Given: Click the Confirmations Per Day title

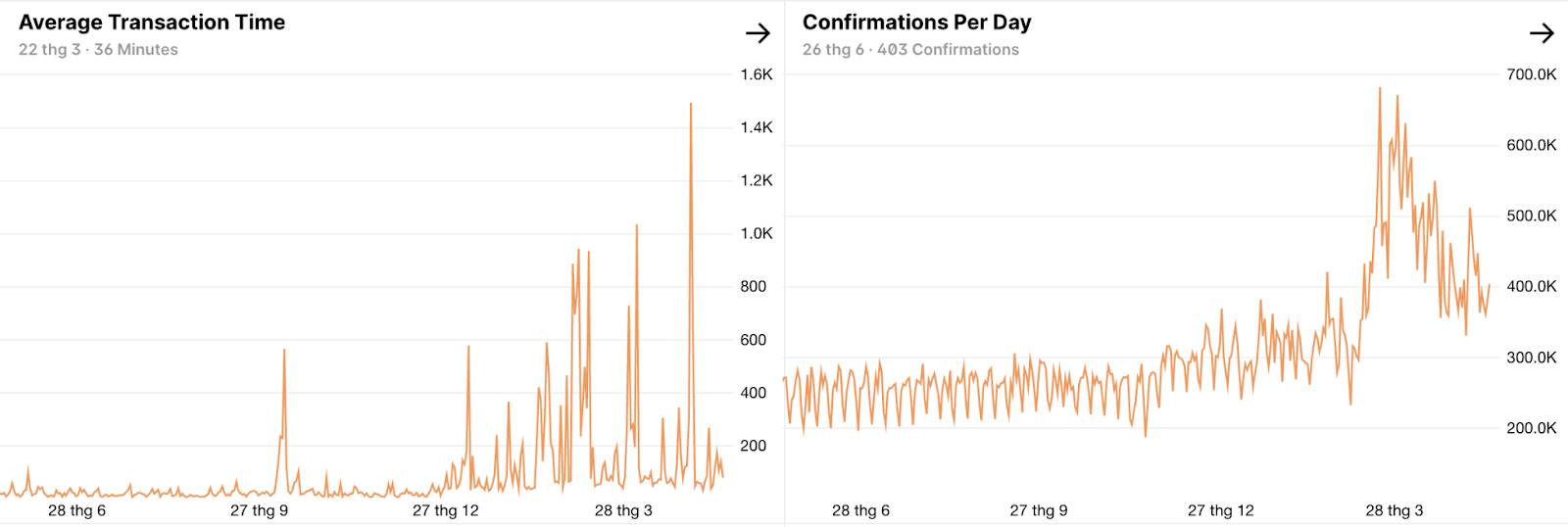Looking at the screenshot, I should pyautogui.click(x=916, y=23).
